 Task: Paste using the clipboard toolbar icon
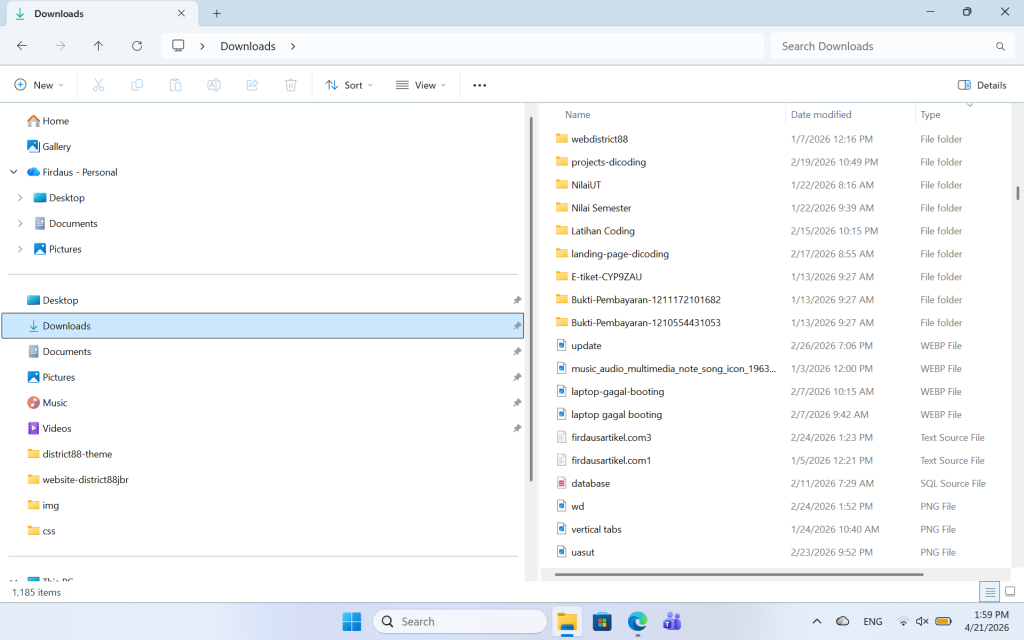(175, 85)
